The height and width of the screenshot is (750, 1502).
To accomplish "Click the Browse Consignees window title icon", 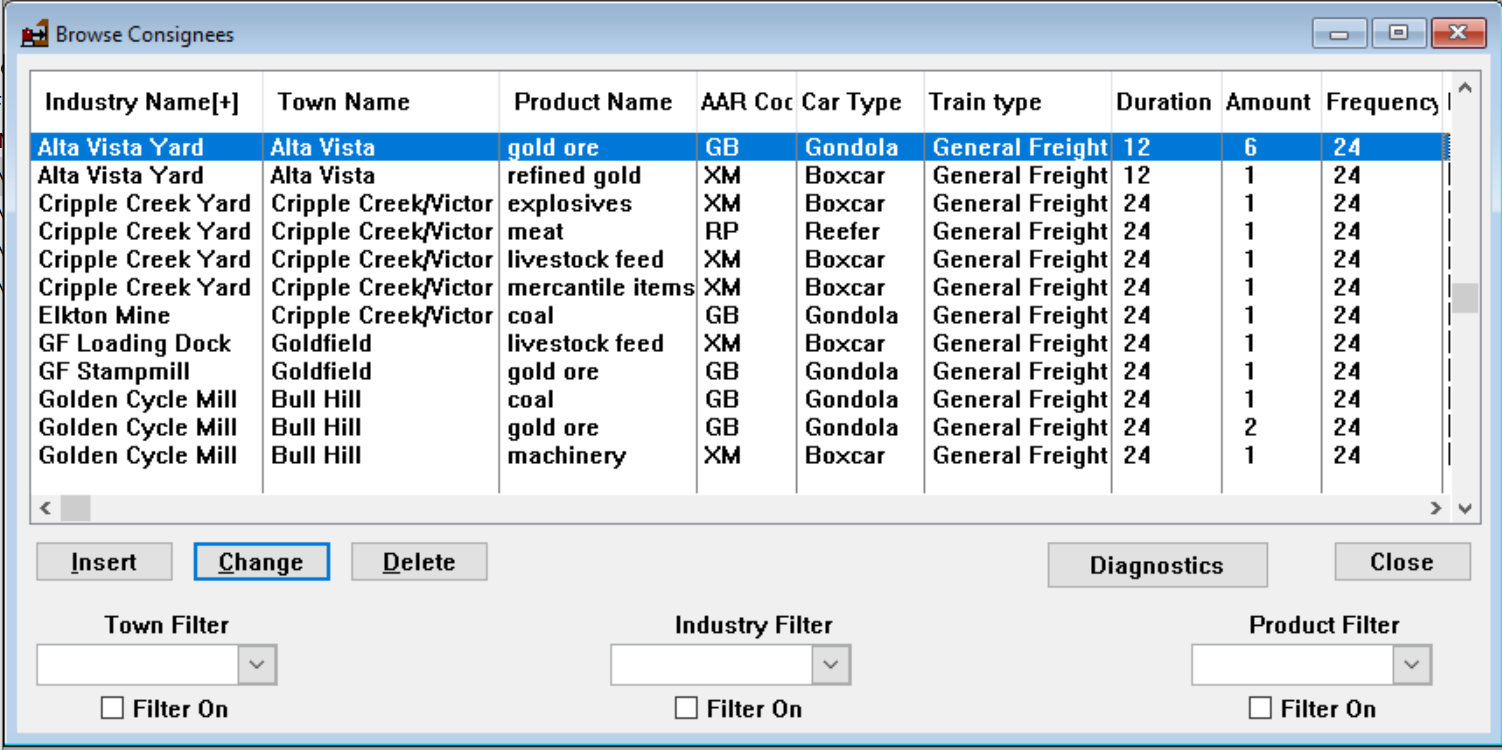I will 34,34.
